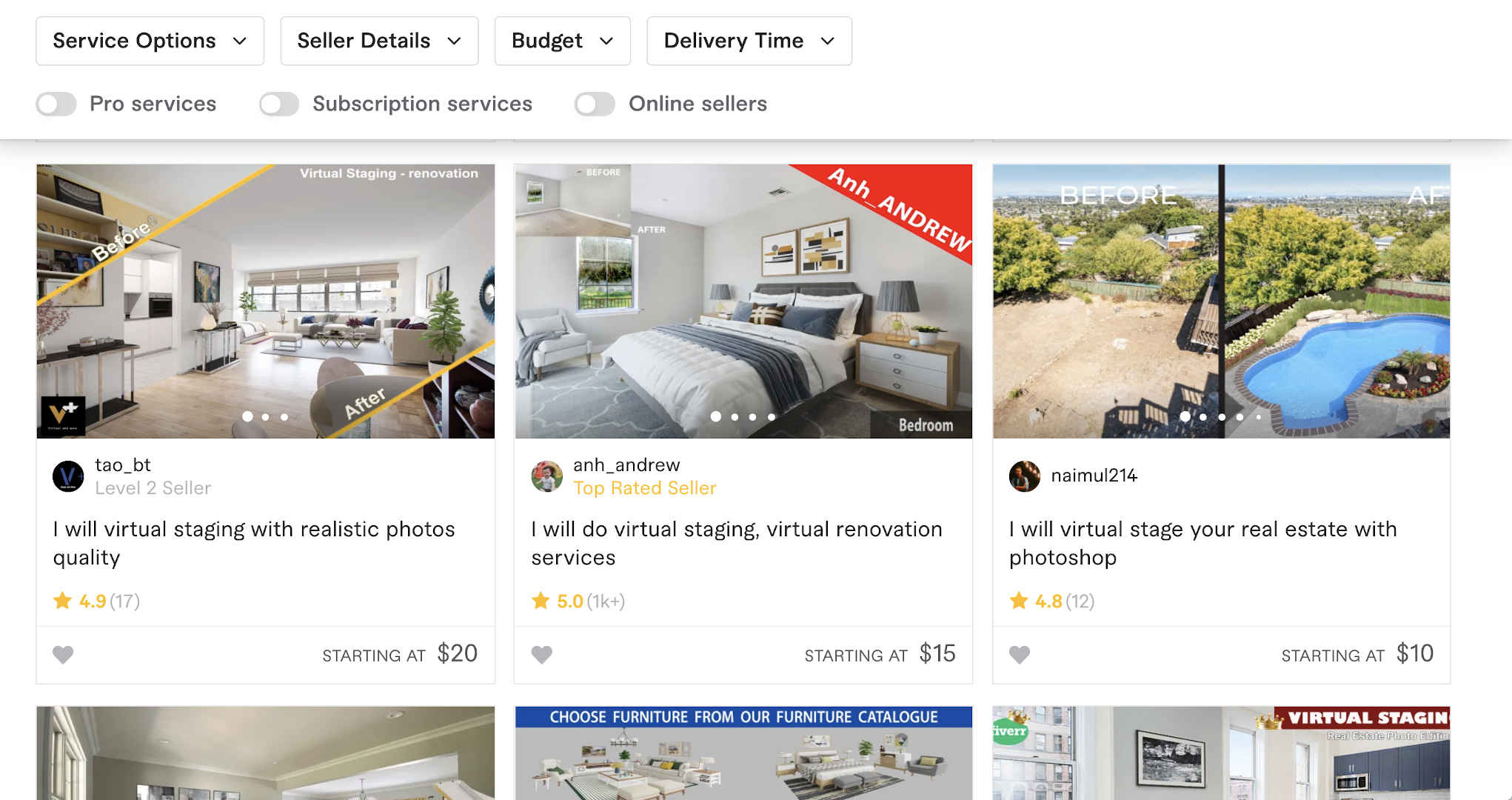
Task: Open 'virtual staging with realistic photos' gig title
Action: pyautogui.click(x=254, y=543)
